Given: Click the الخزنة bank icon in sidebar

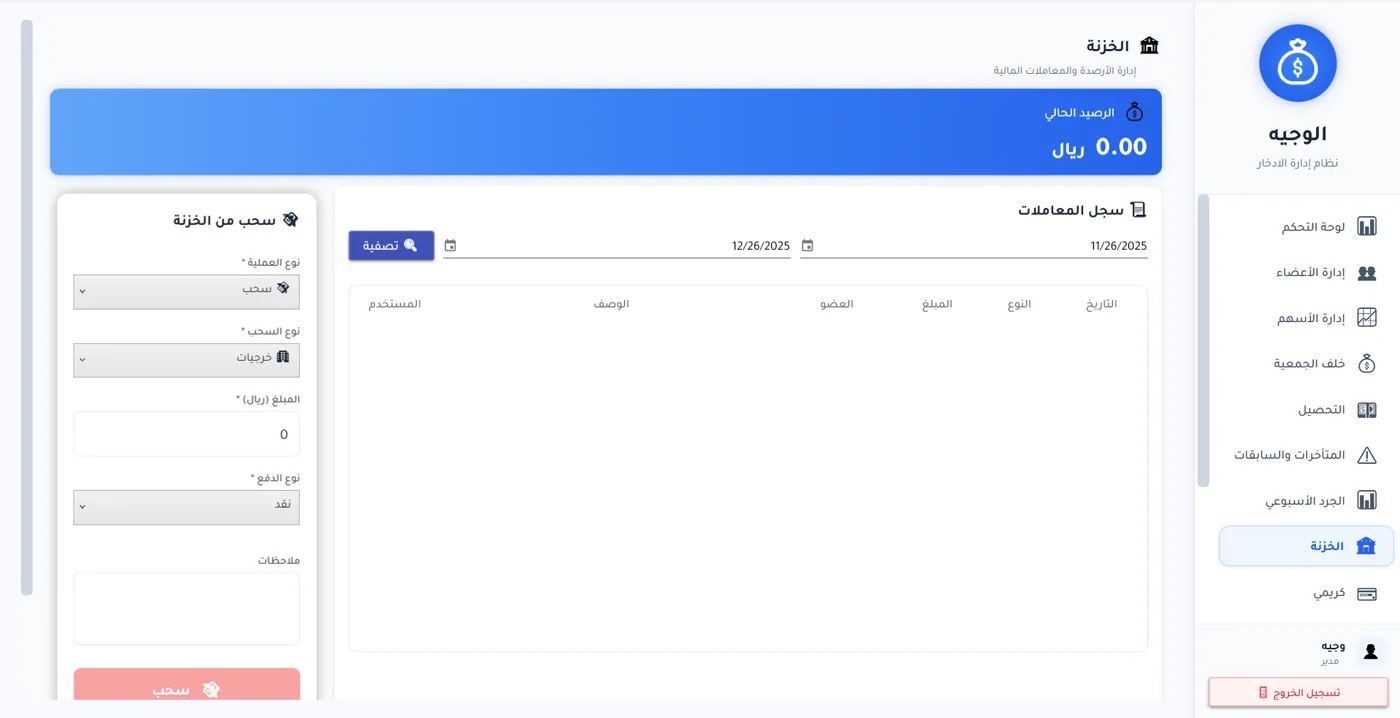Looking at the screenshot, I should [1366, 546].
